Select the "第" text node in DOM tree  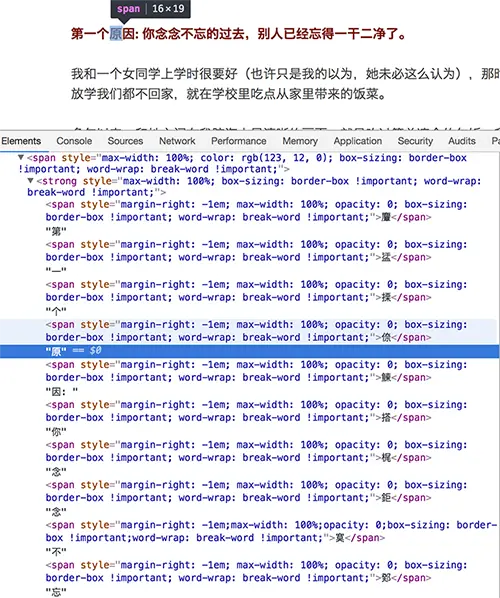56,231
